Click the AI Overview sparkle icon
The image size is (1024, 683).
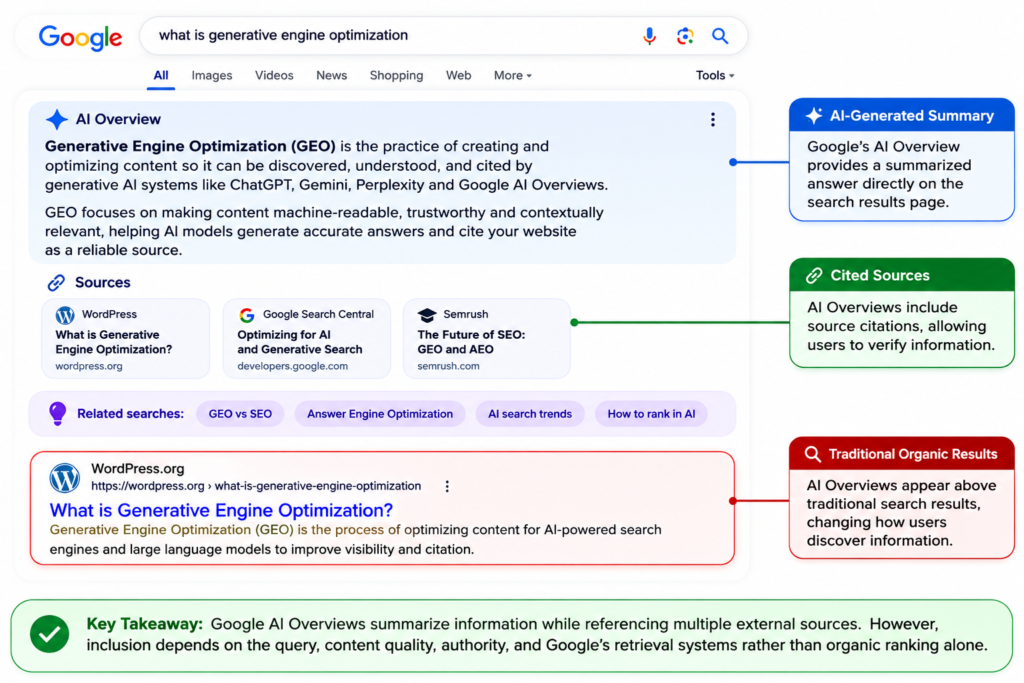tap(57, 119)
